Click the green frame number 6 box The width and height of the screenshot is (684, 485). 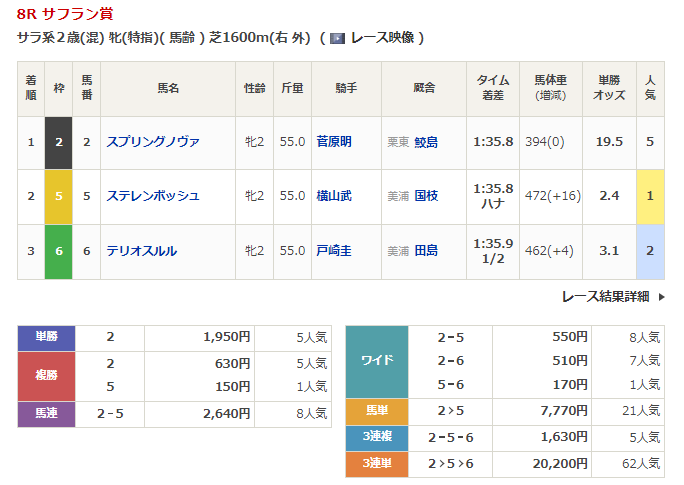tap(59, 250)
